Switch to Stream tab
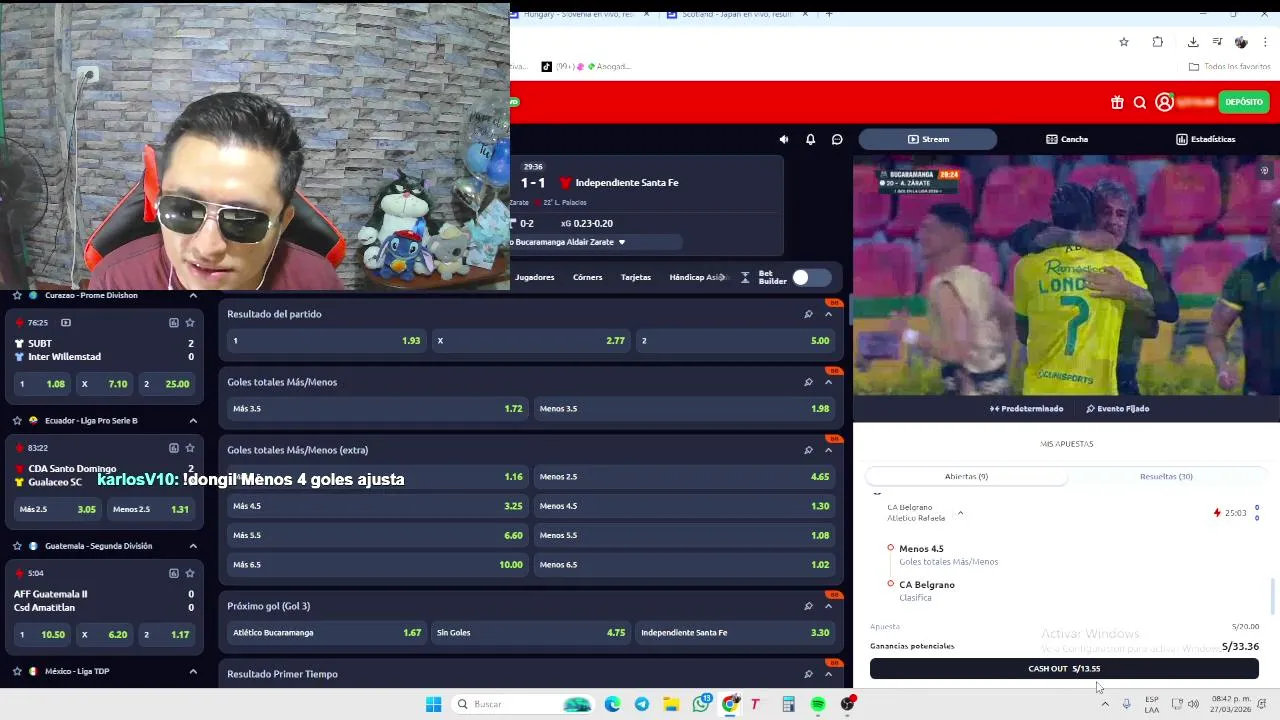The image size is (1280, 720). pos(928,139)
